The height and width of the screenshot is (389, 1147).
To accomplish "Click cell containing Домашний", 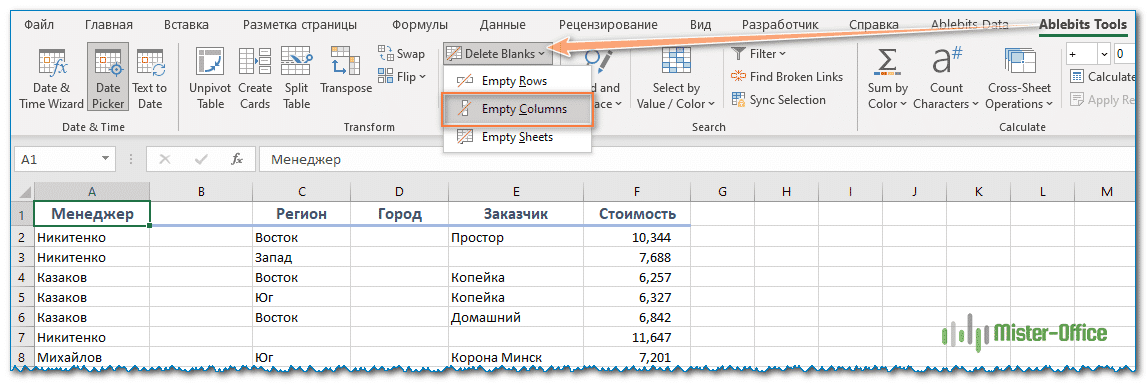I will tap(516, 317).
